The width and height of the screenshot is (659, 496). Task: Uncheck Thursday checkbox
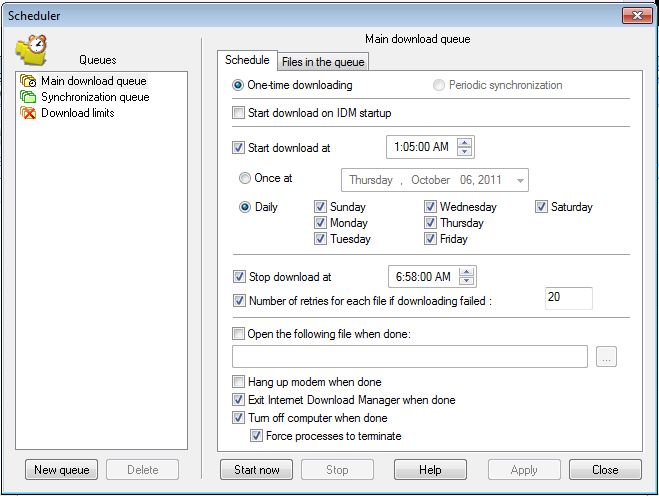point(430,222)
